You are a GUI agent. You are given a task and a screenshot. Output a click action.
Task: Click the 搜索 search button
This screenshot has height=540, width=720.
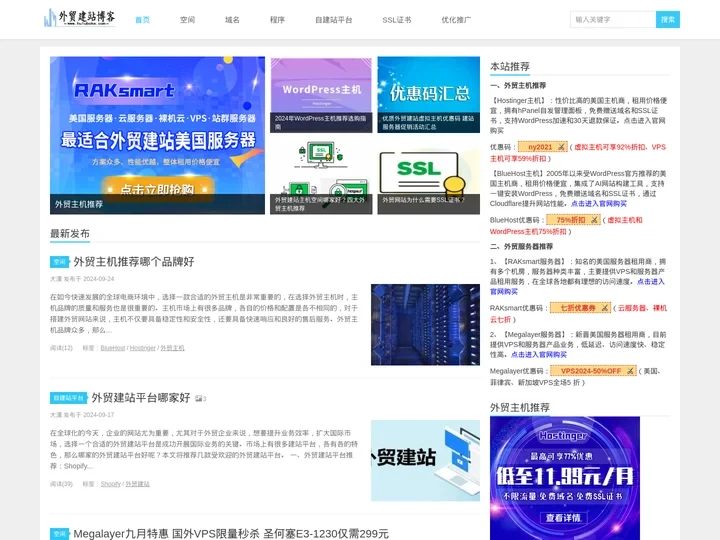(668, 19)
